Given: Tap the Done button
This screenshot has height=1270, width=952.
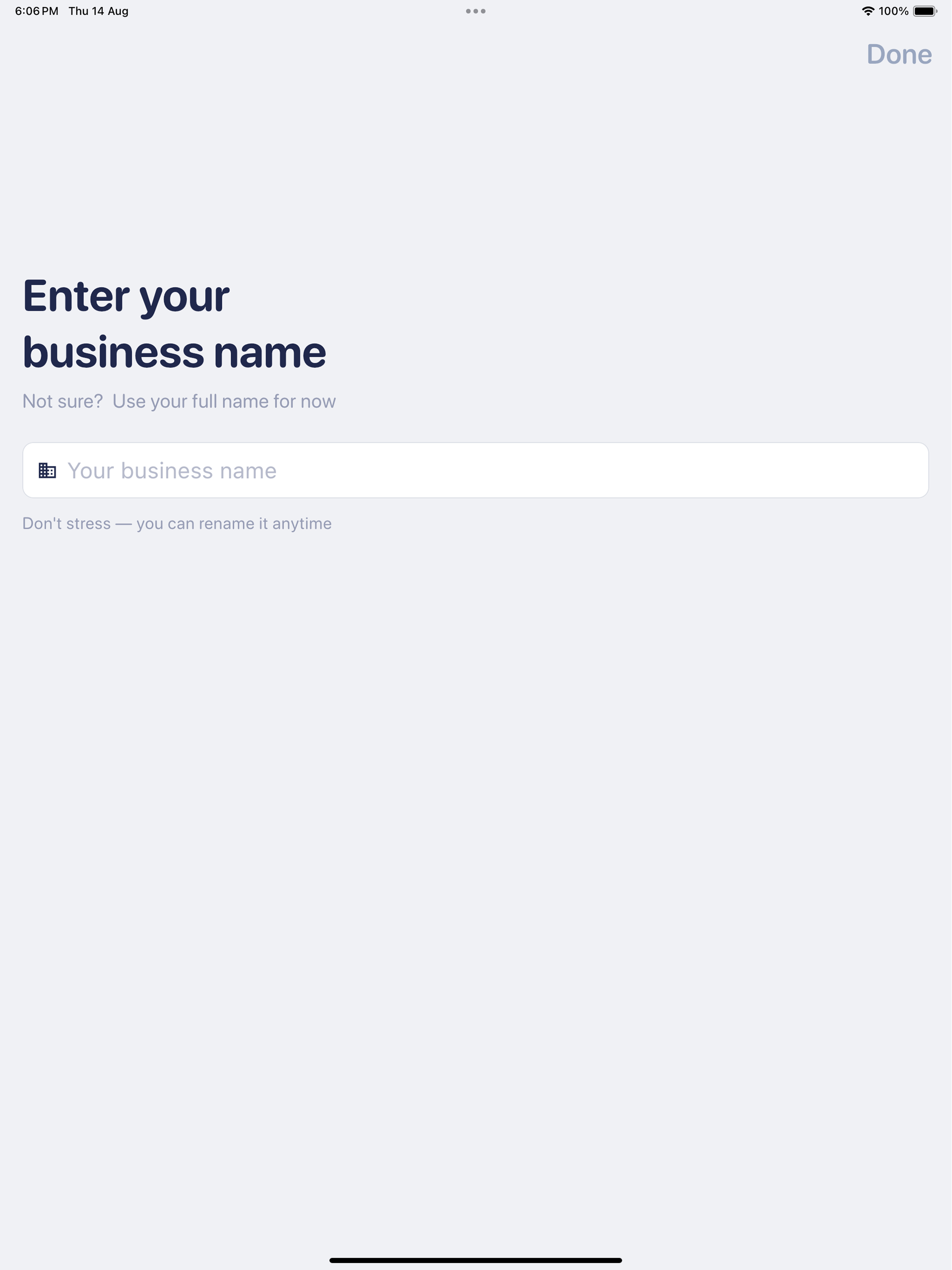Looking at the screenshot, I should (x=899, y=54).
